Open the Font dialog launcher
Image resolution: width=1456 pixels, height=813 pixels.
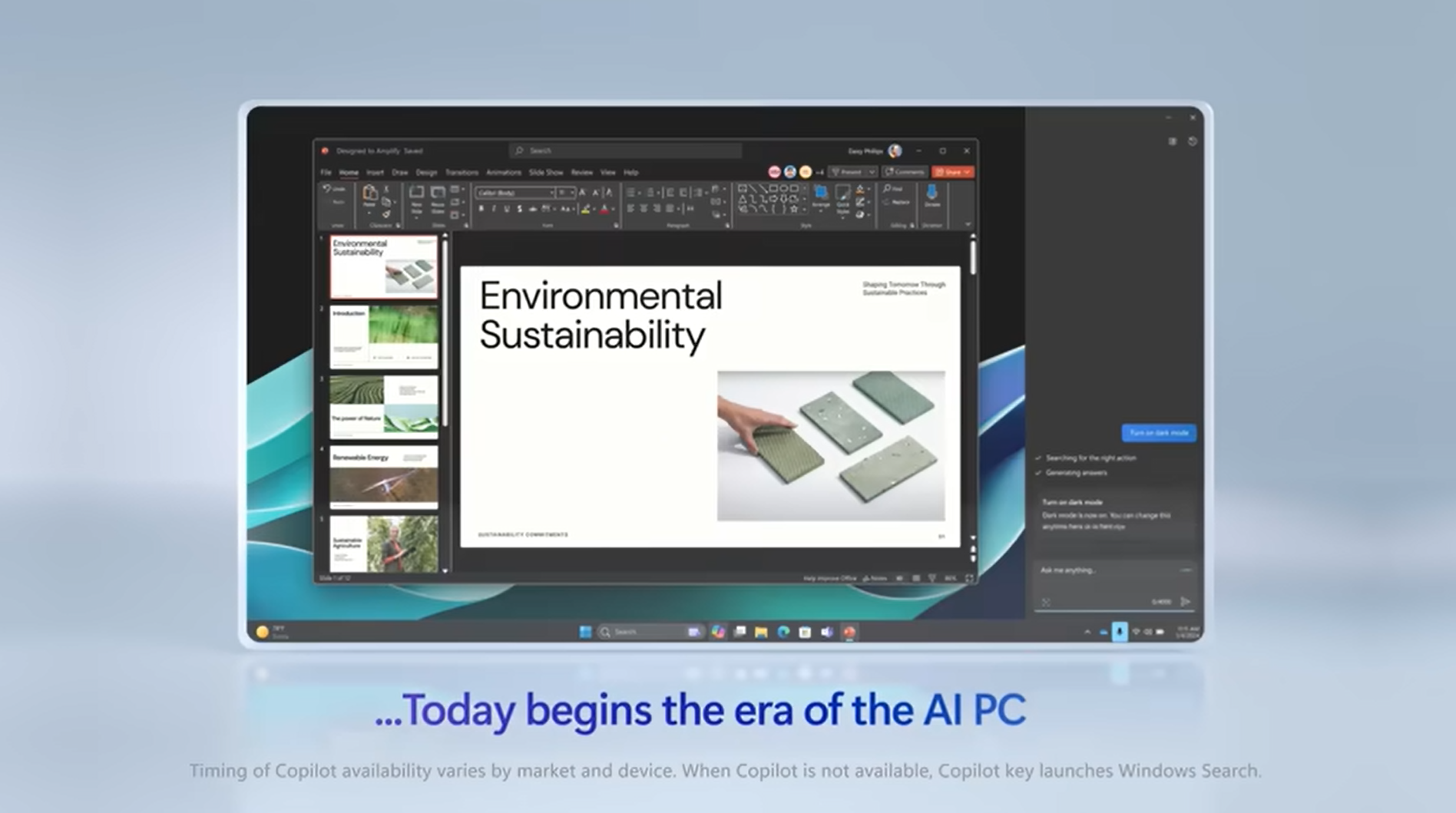616,226
